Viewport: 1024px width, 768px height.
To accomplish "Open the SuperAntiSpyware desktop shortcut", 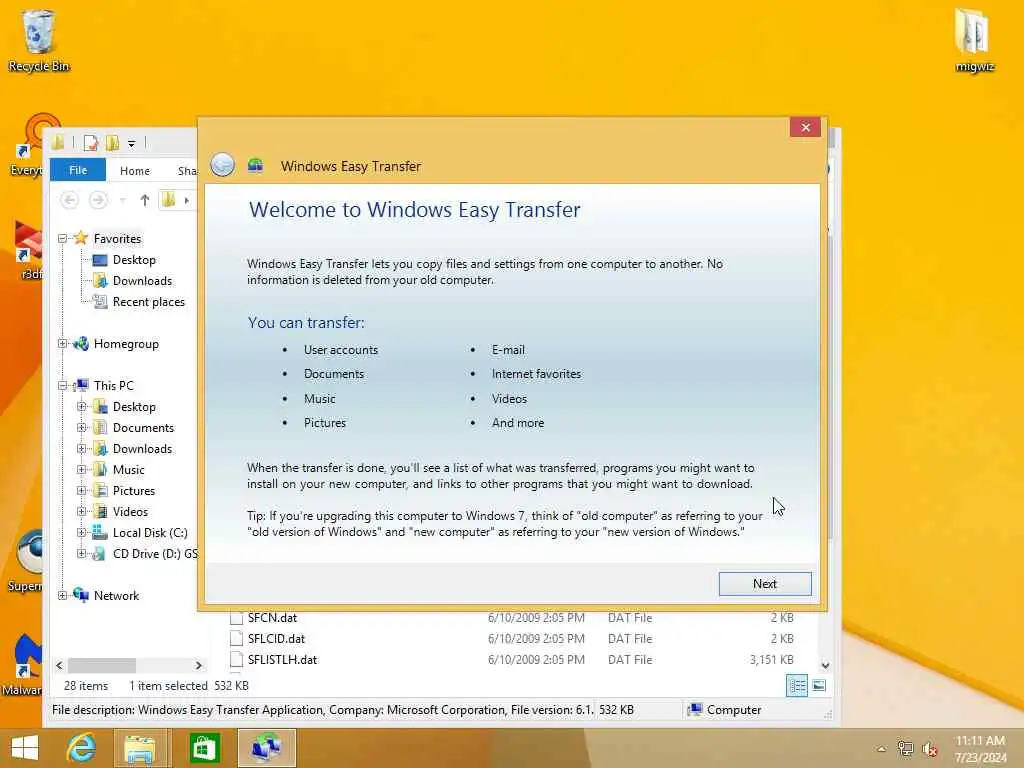I will (25, 560).
